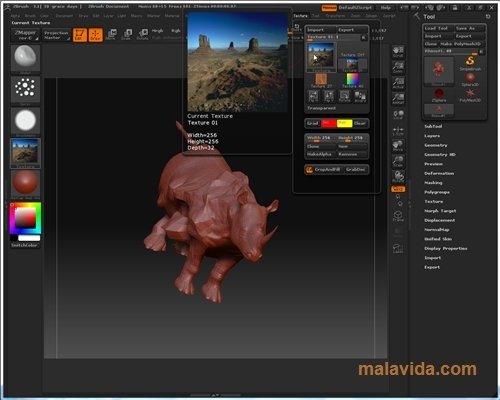Toggle Local transformations icon
The width and height of the screenshot is (500, 400).
pos(398,115)
